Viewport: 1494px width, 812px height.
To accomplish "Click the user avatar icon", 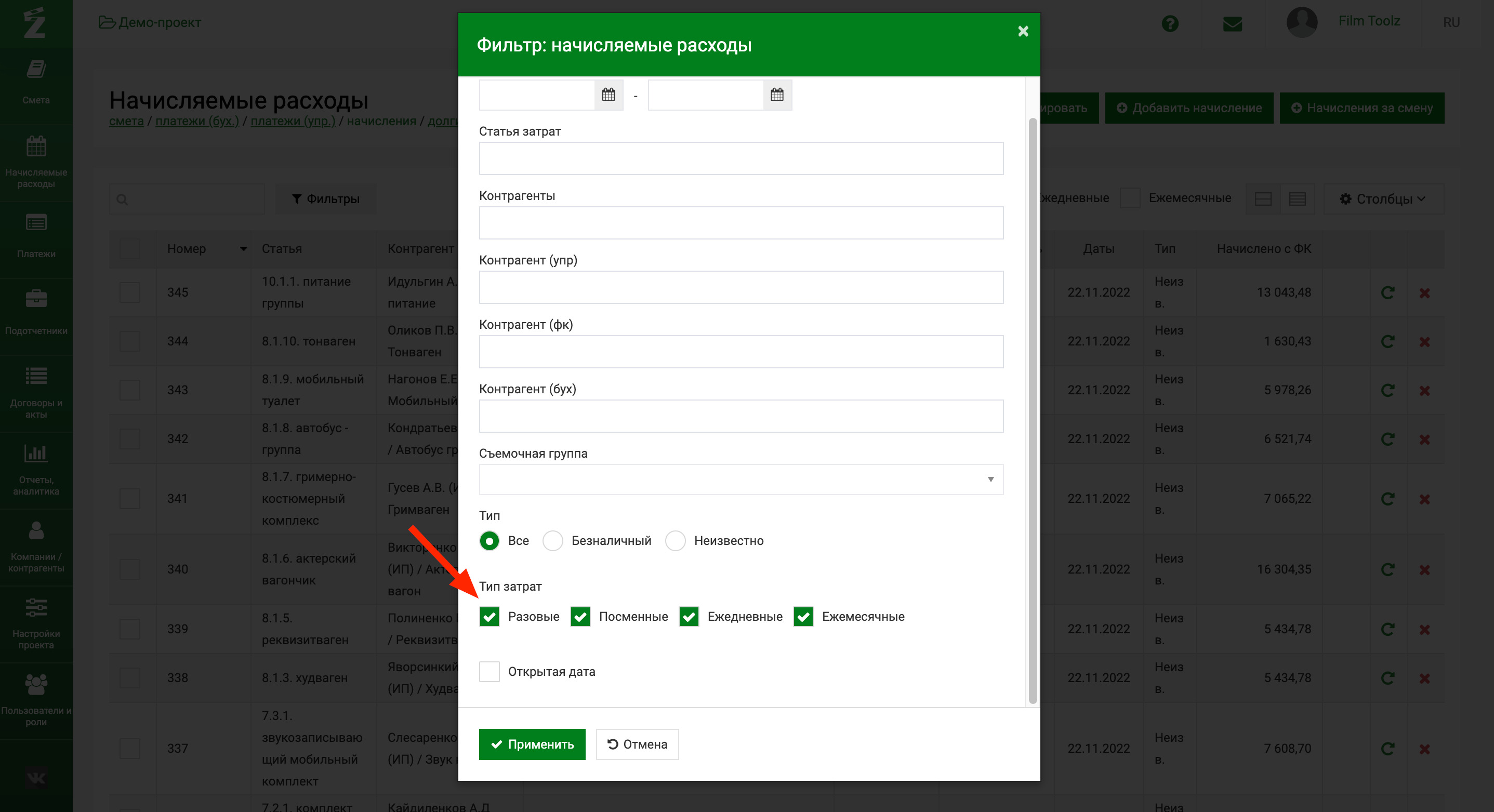I will 1302,23.
